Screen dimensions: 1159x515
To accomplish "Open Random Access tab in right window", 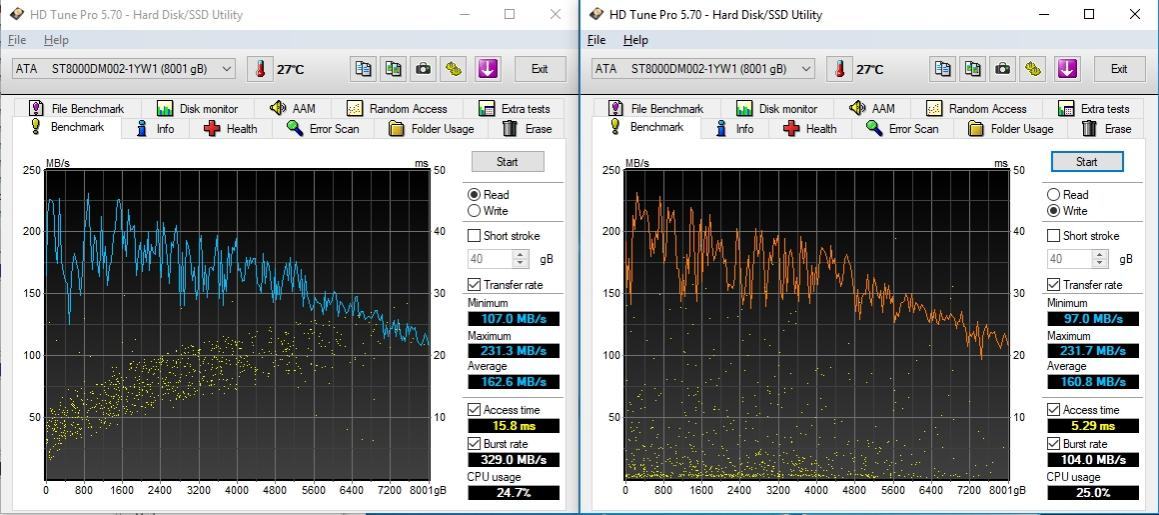I will (x=977, y=109).
